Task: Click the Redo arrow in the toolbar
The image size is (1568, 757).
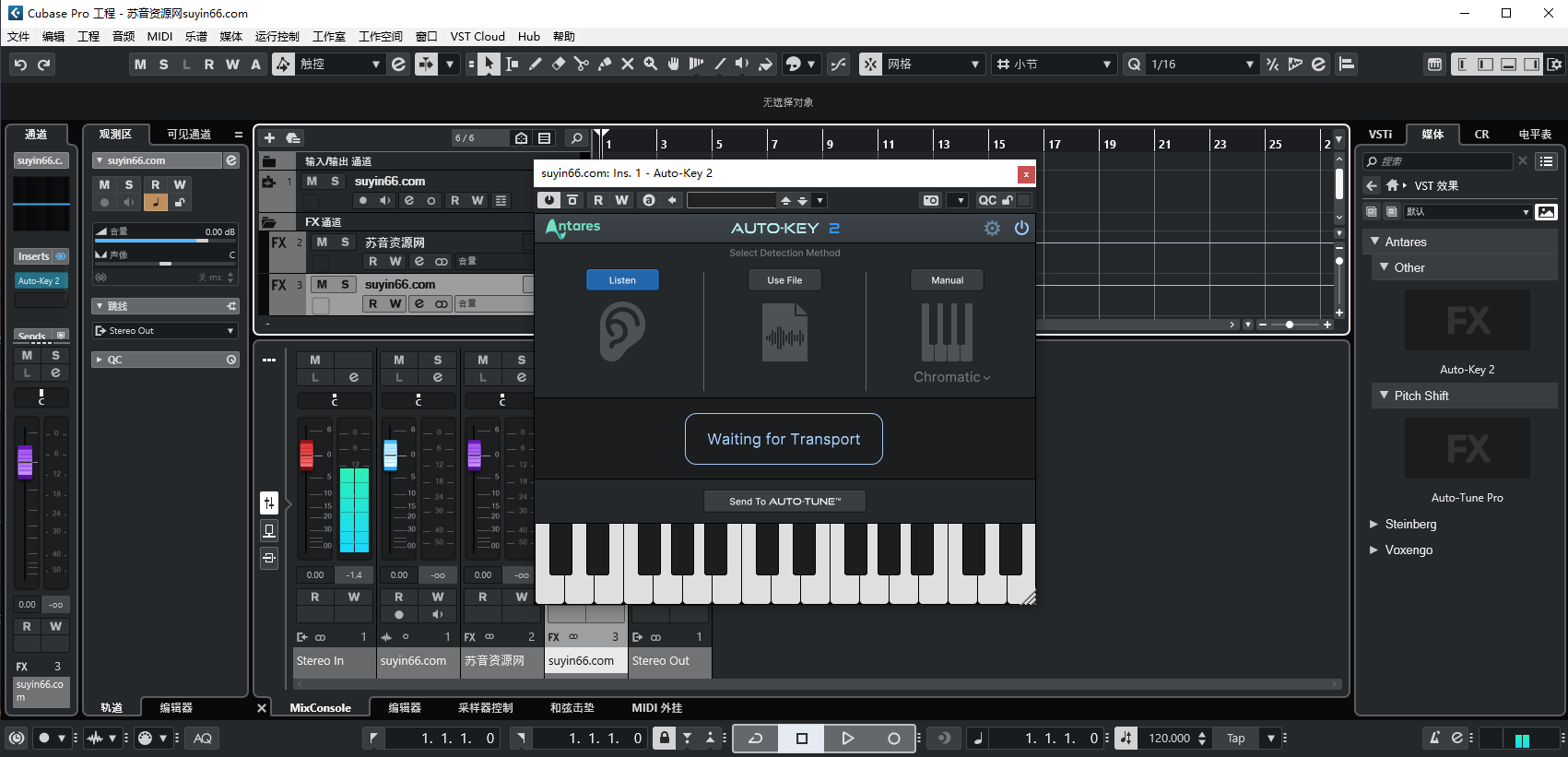Action: [x=44, y=65]
